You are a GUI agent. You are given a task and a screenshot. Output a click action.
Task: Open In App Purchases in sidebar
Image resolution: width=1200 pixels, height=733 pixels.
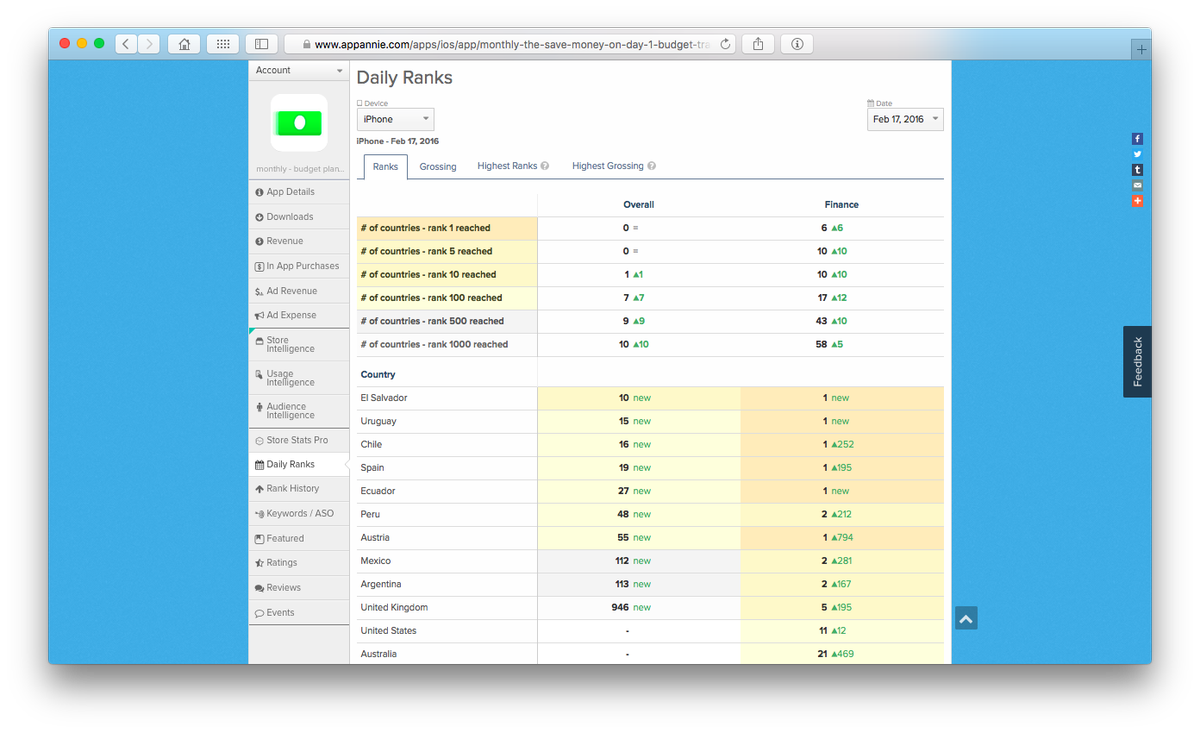(299, 266)
